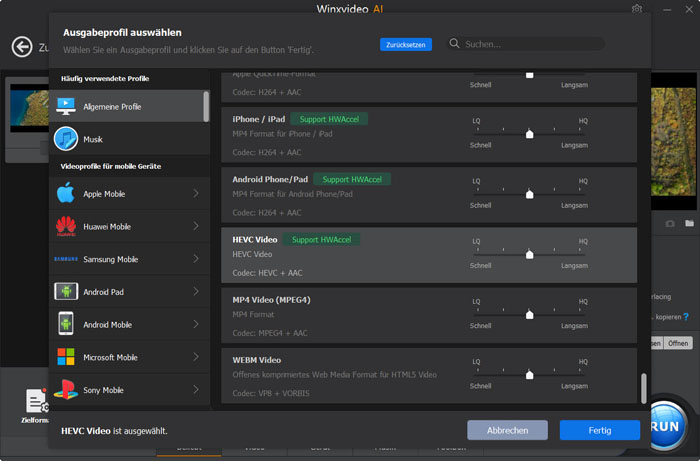The height and width of the screenshot is (461, 700).
Task: Expand Android Mobile submenu chevron
Action: [x=196, y=324]
